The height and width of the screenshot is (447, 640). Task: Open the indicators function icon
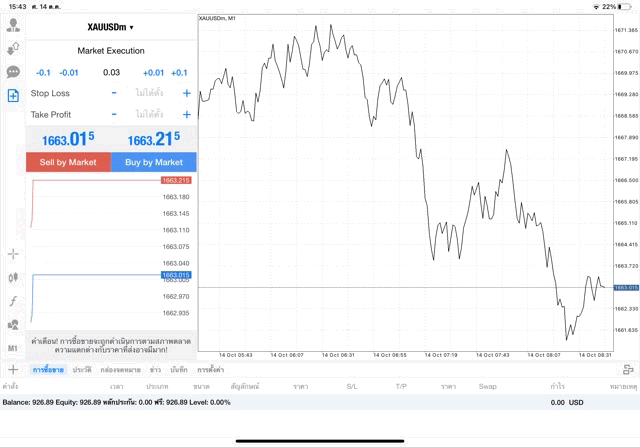(x=14, y=301)
